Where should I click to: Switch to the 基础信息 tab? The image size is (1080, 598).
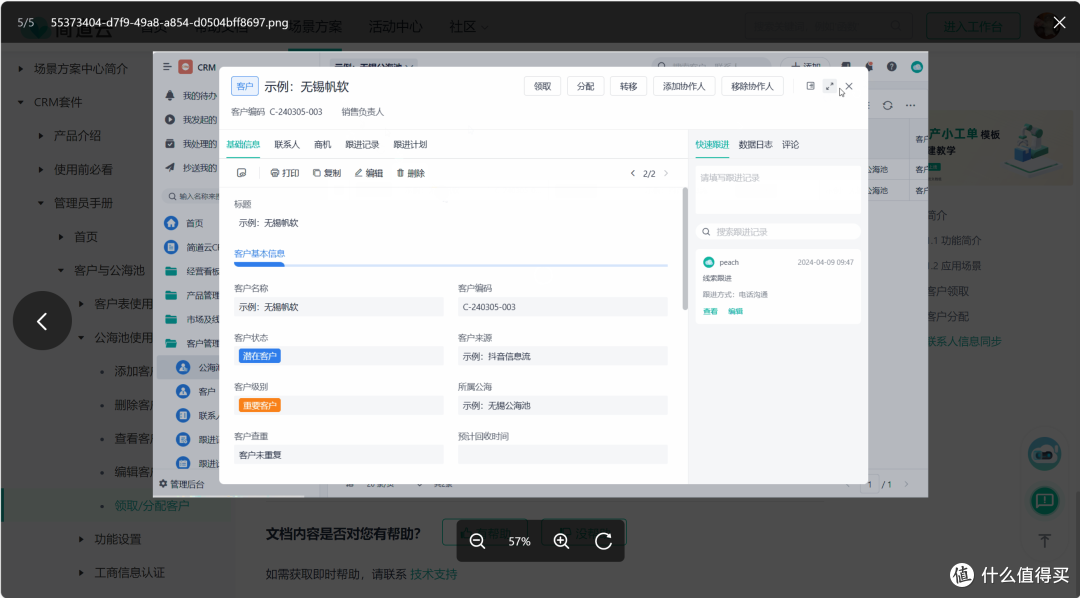click(243, 145)
